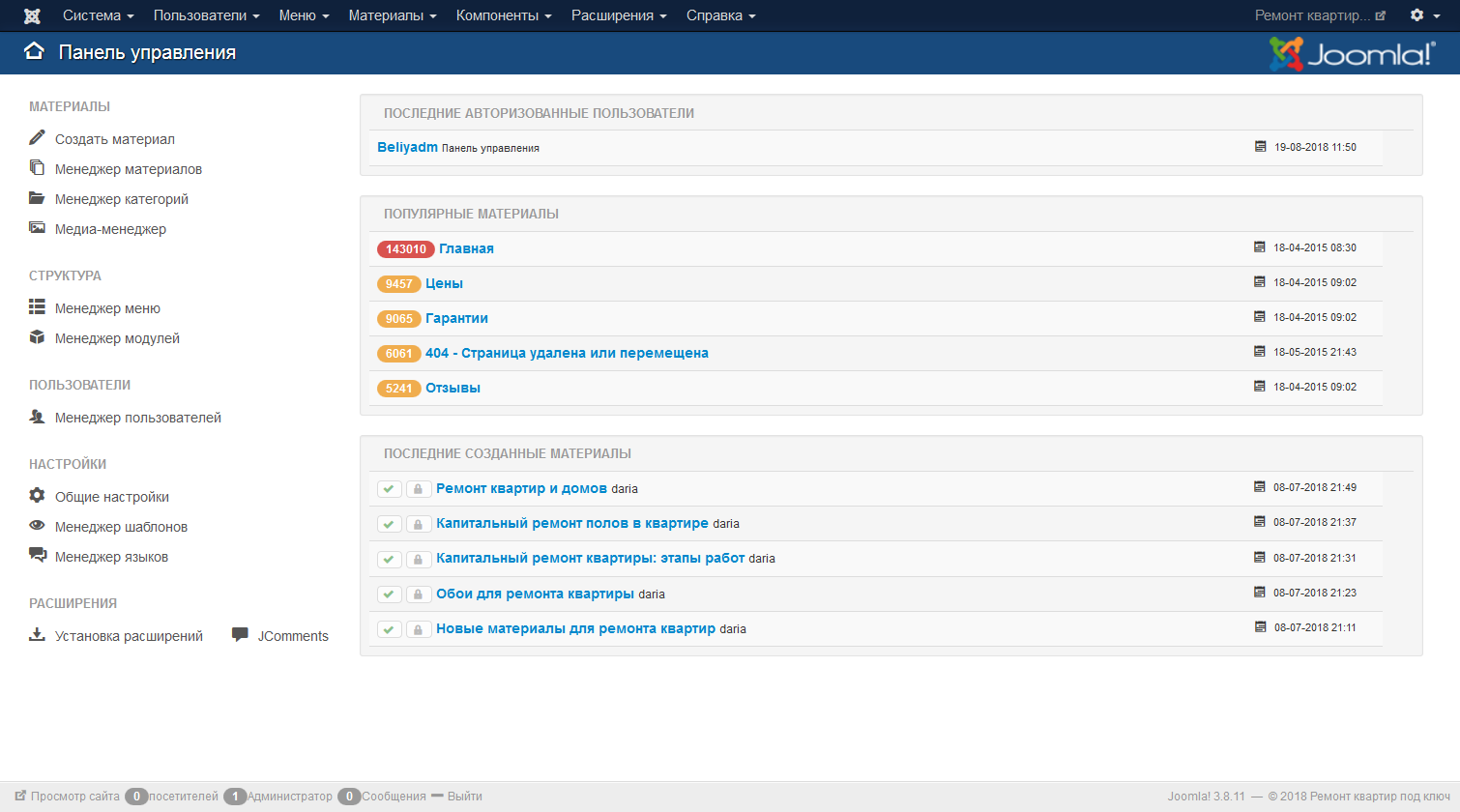Image resolution: width=1460 pixels, height=812 pixels.
Task: Click the cube icon for Менеджер модулей
Action: pos(37,336)
